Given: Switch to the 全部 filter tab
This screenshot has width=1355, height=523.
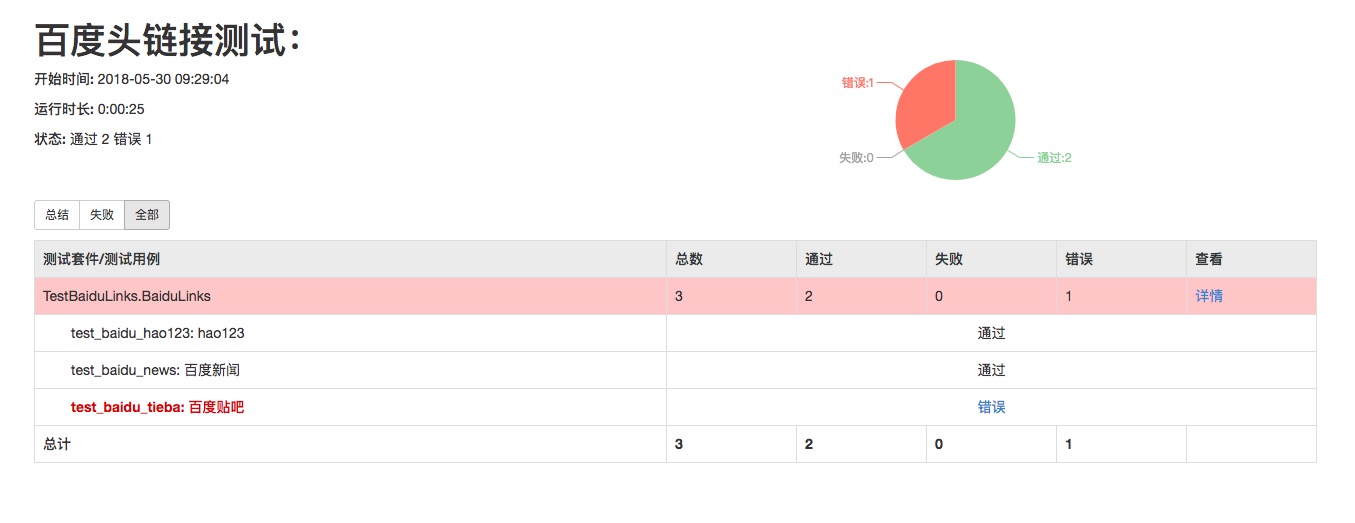Looking at the screenshot, I should tap(147, 215).
